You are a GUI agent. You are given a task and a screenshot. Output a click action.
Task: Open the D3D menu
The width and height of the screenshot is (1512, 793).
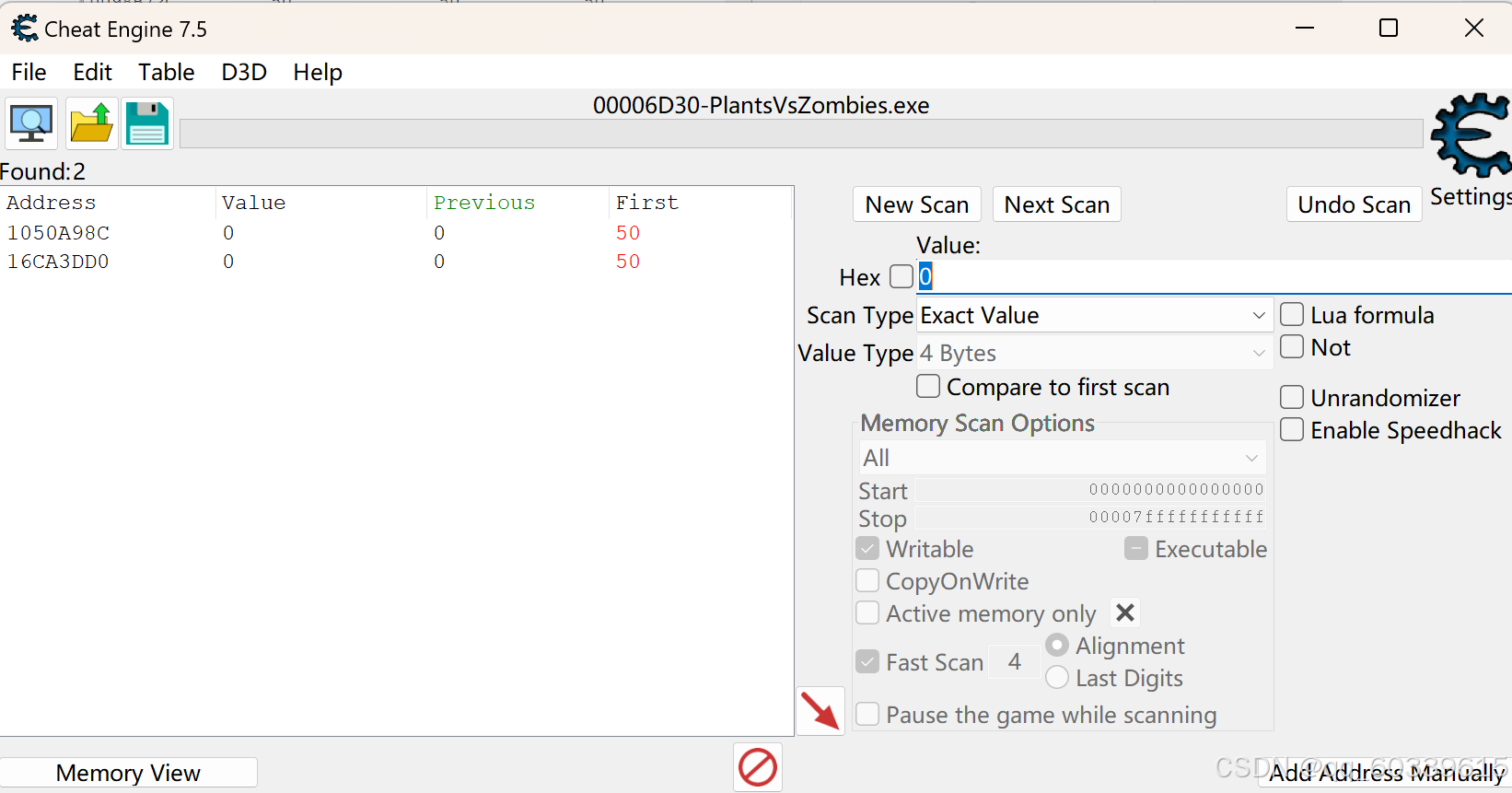244,72
